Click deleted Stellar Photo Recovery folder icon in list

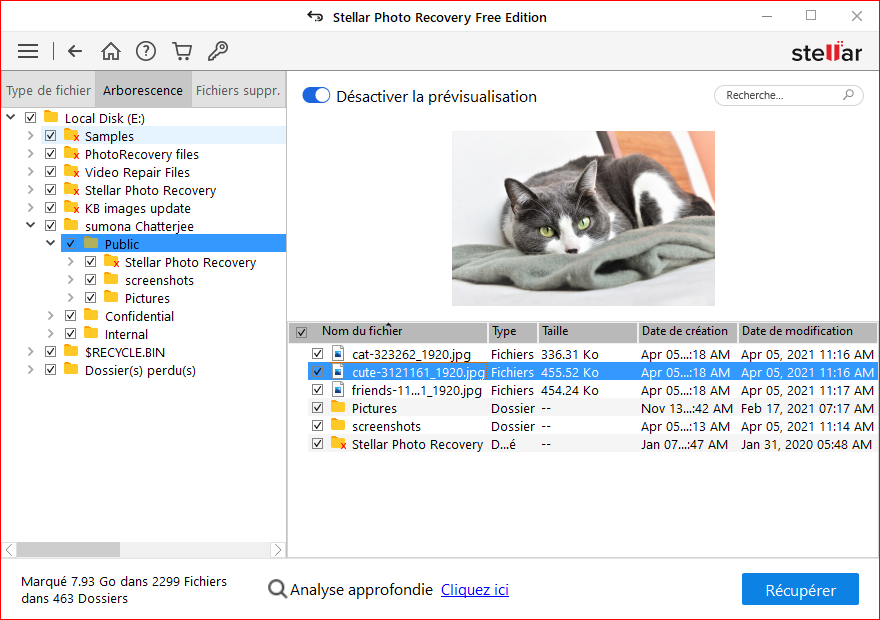(x=338, y=443)
